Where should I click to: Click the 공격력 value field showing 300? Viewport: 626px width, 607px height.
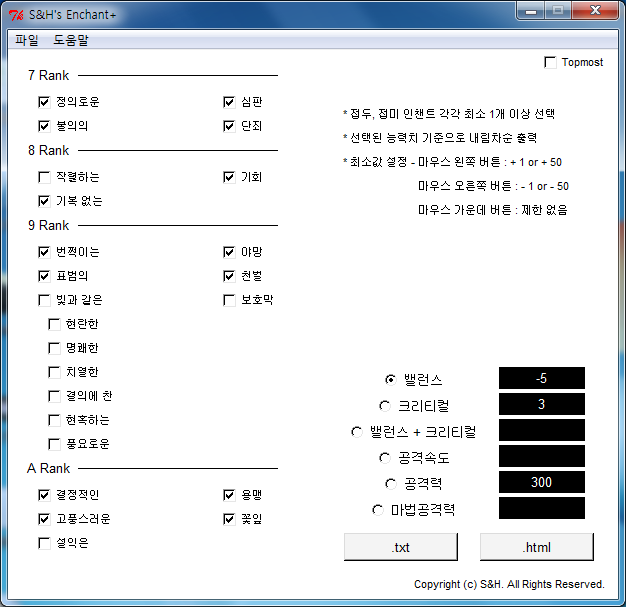pos(541,482)
